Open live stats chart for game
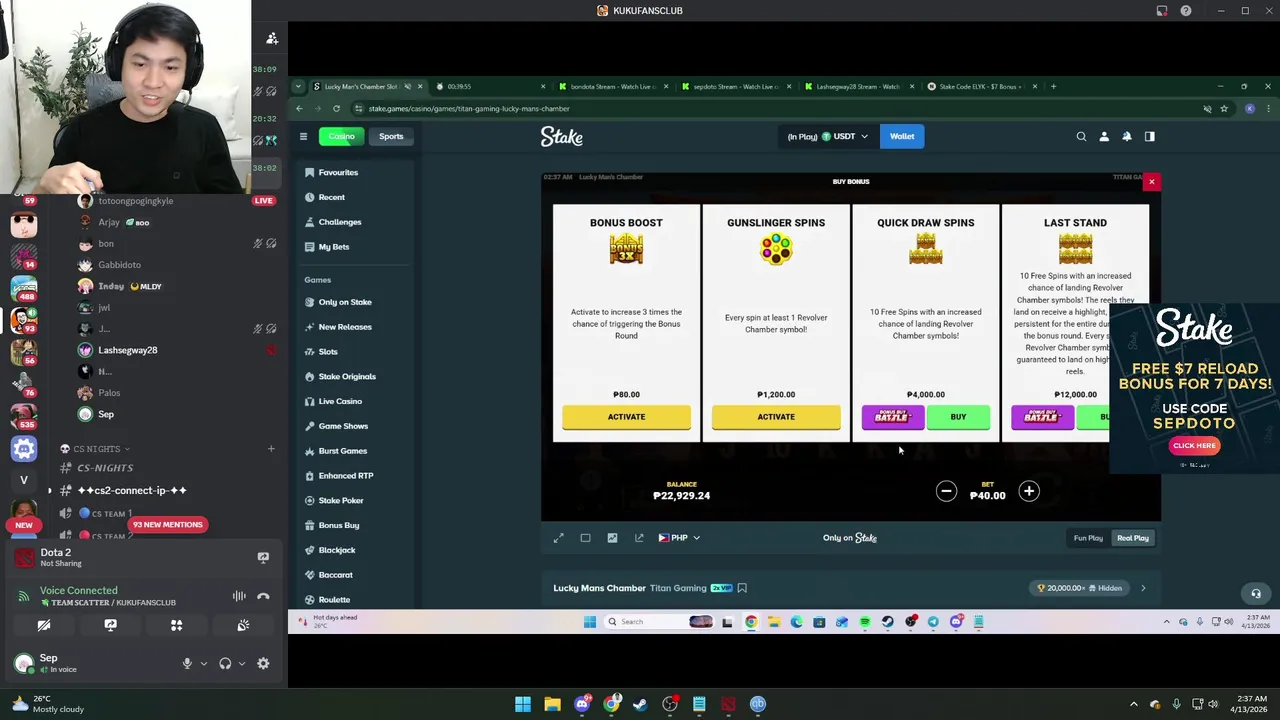The width and height of the screenshot is (1280, 720). [612, 538]
